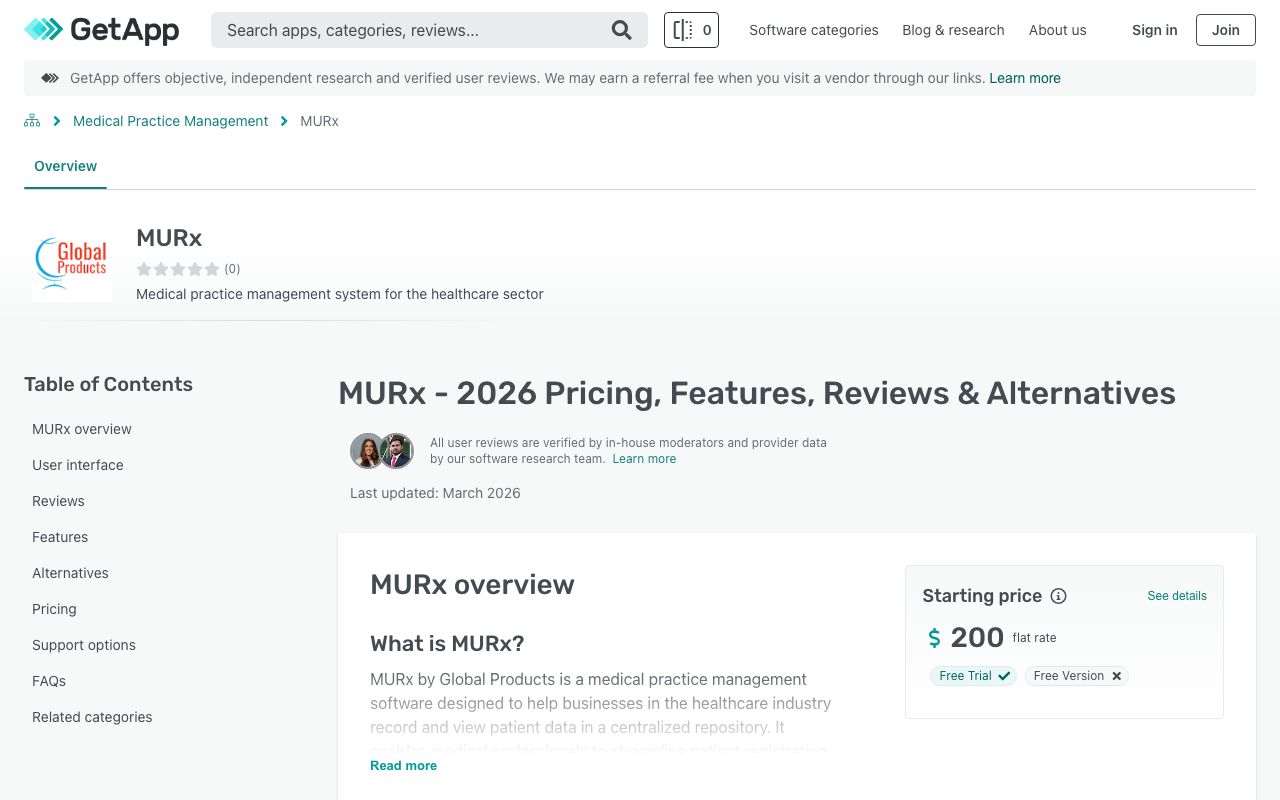The image size is (1280, 800).
Task: Jump to Reviews in table of contents
Action: 58,501
